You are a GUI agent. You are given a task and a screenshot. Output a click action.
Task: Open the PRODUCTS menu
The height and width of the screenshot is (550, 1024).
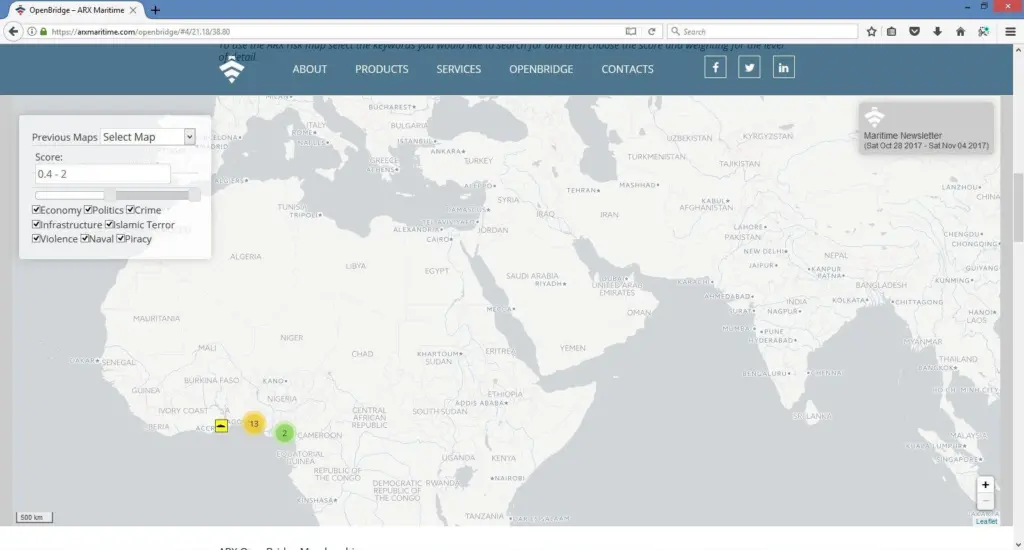point(381,69)
